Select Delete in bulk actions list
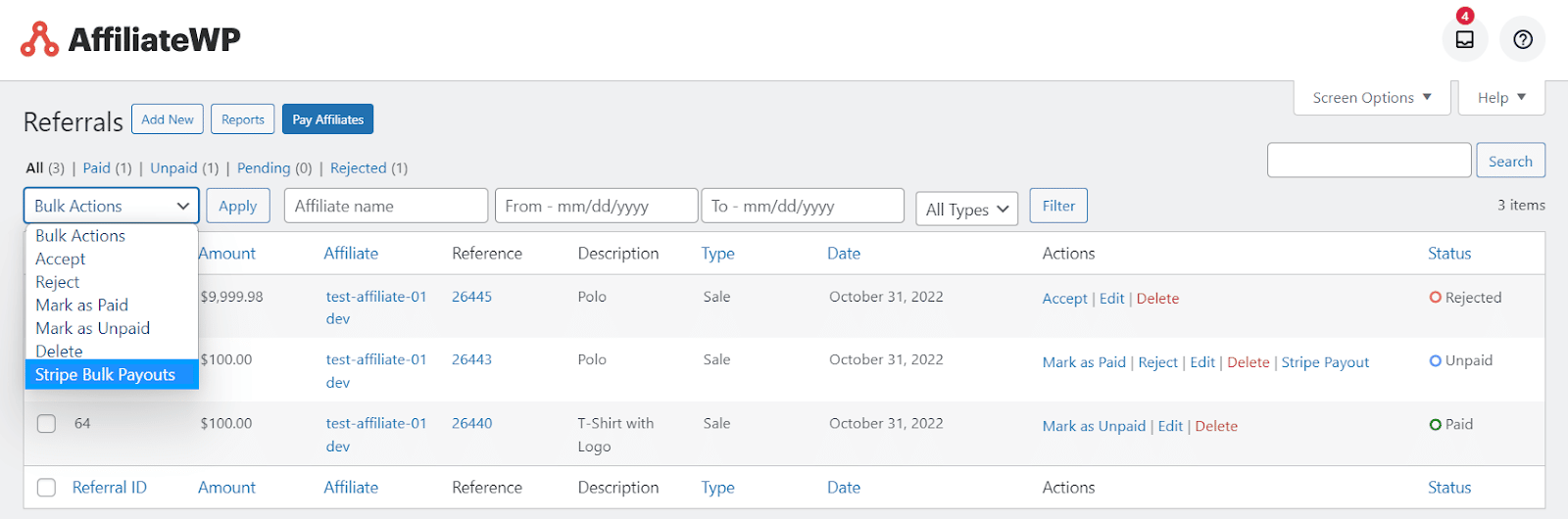 (x=112, y=351)
